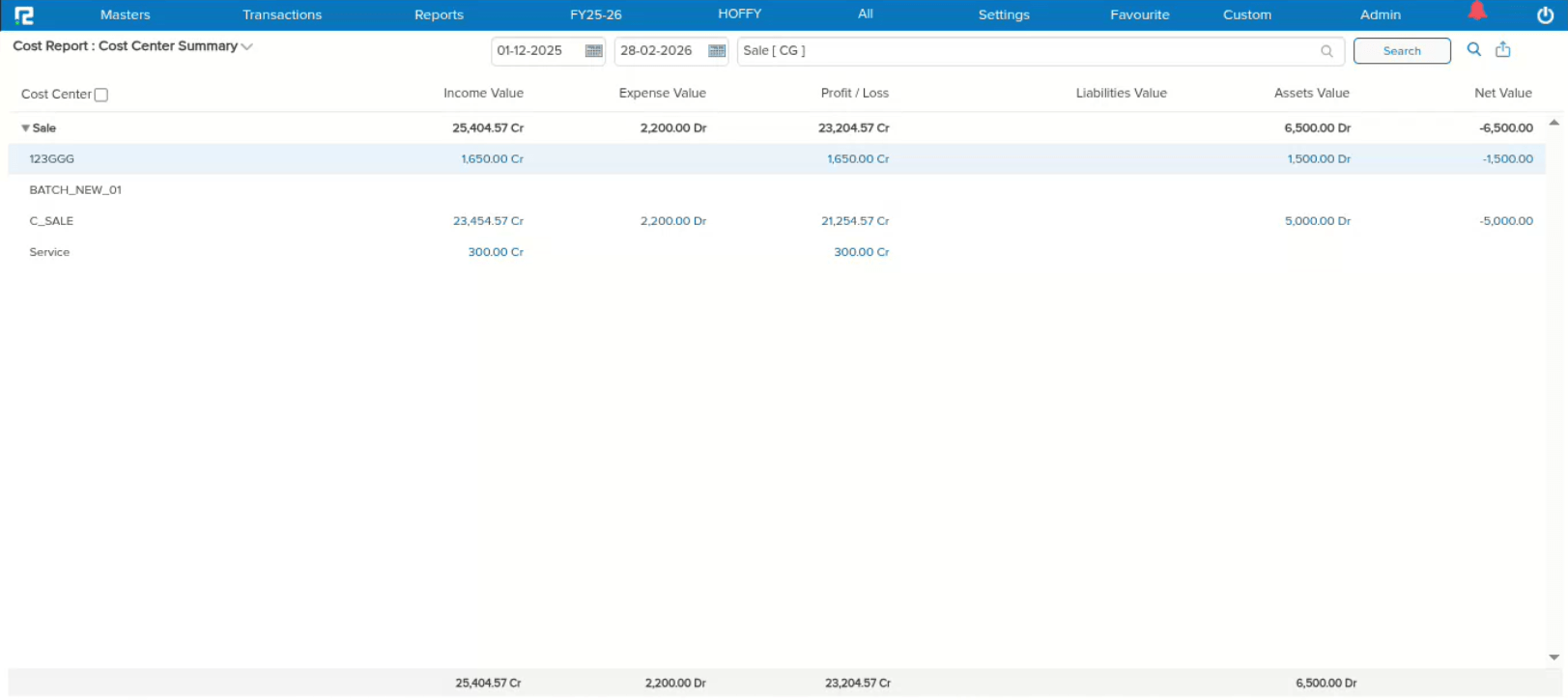Viewport: 1568px width, 700px height.
Task: Open the Cost Center Summary report dropdown
Action: tap(246, 46)
